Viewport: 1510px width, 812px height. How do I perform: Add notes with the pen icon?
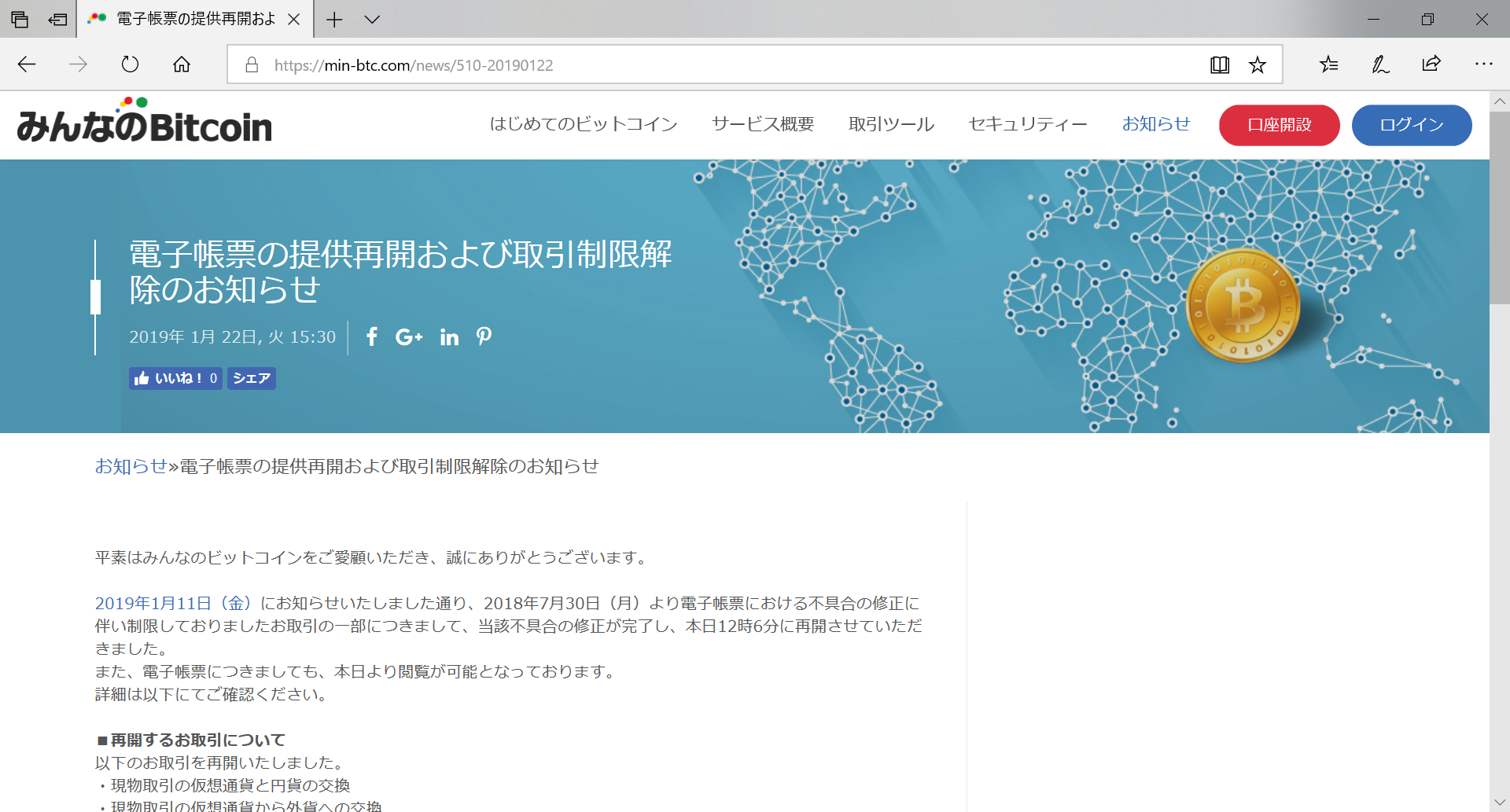pyautogui.click(x=1380, y=64)
